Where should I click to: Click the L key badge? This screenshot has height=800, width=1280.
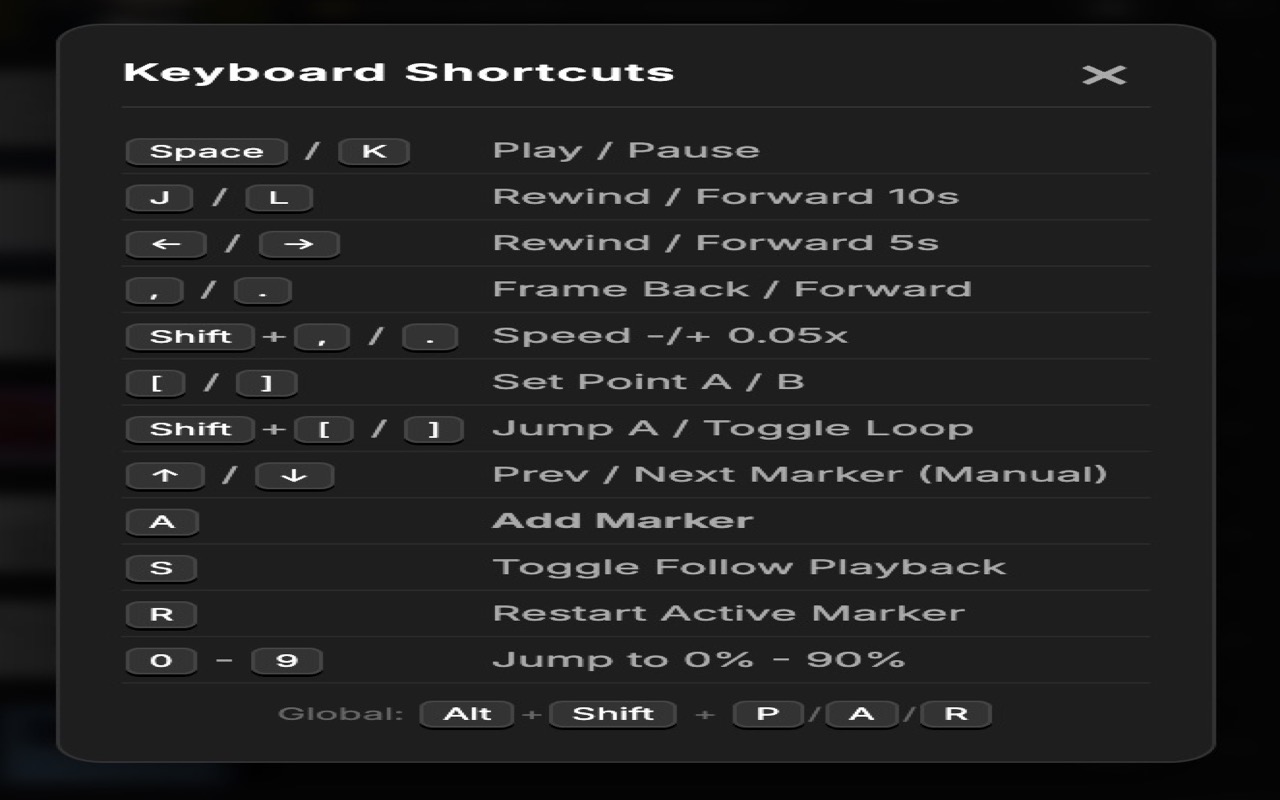click(x=279, y=197)
